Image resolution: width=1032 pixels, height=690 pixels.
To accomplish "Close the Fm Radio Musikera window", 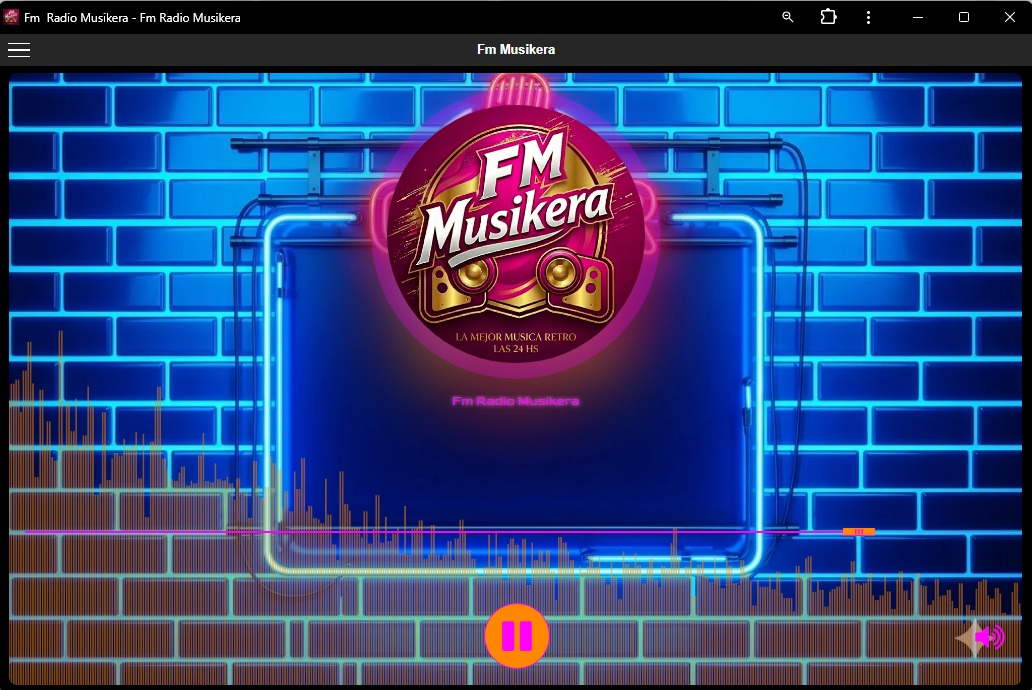I will 1009,17.
